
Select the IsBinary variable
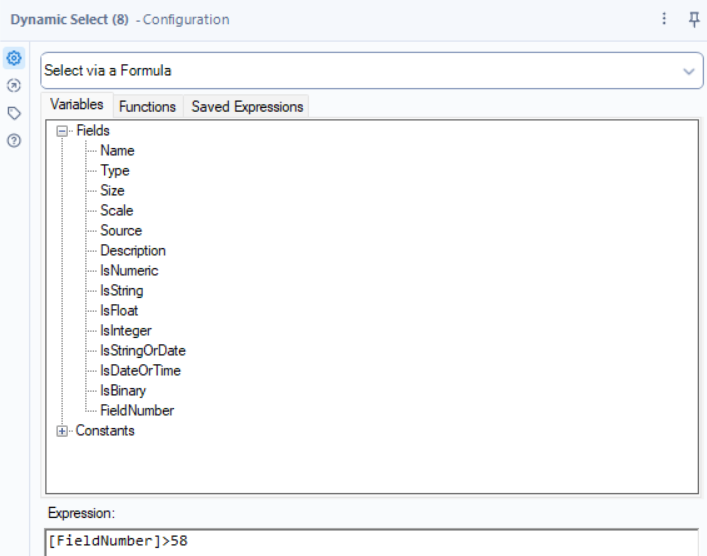point(123,391)
